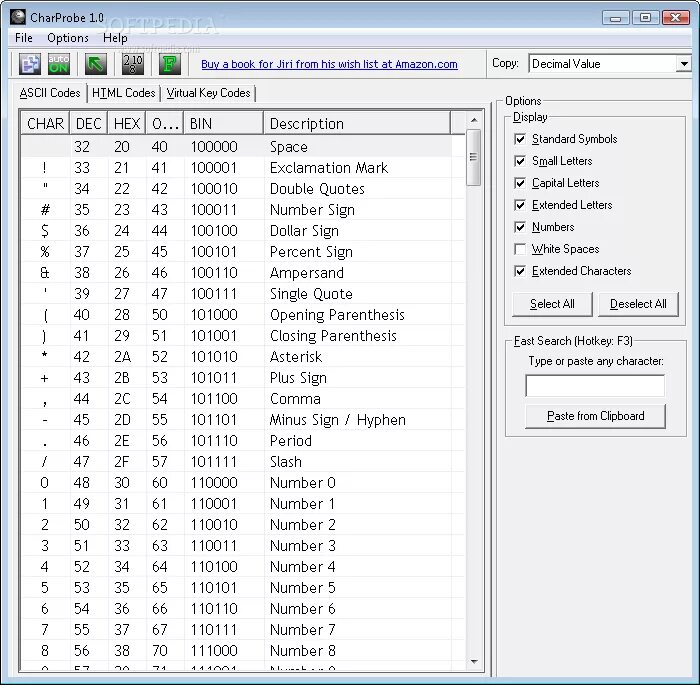This screenshot has height=685, width=700.
Task: Open the Help menu
Action: tap(115, 38)
